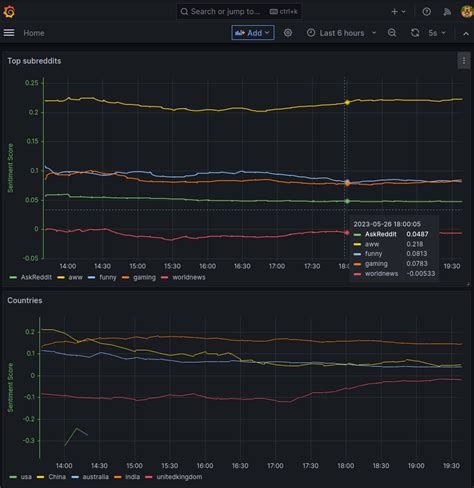Click the Grafana logo icon
This screenshot has width=474, height=488.
9,12
